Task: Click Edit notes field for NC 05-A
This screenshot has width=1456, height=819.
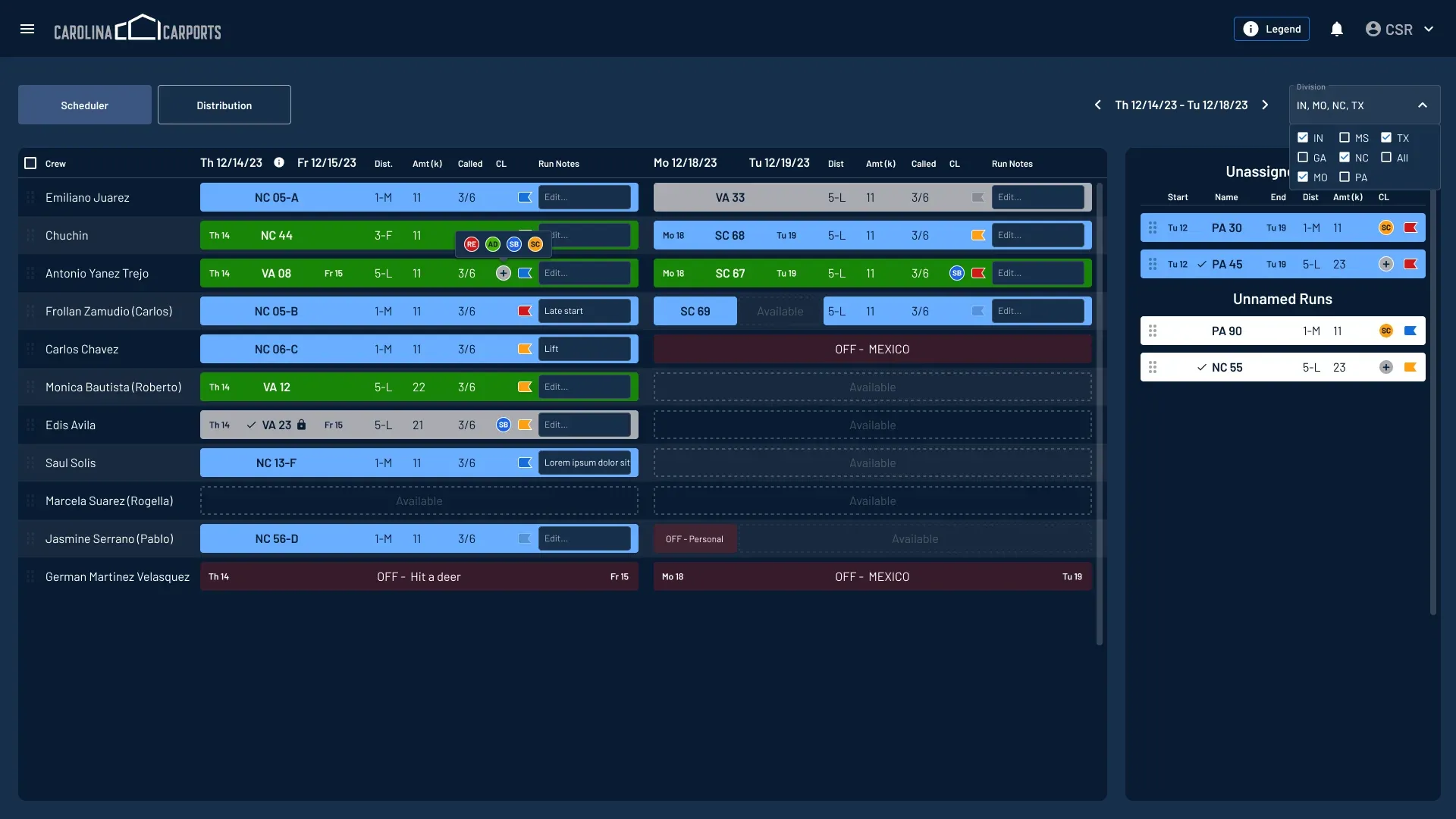Action: (585, 197)
